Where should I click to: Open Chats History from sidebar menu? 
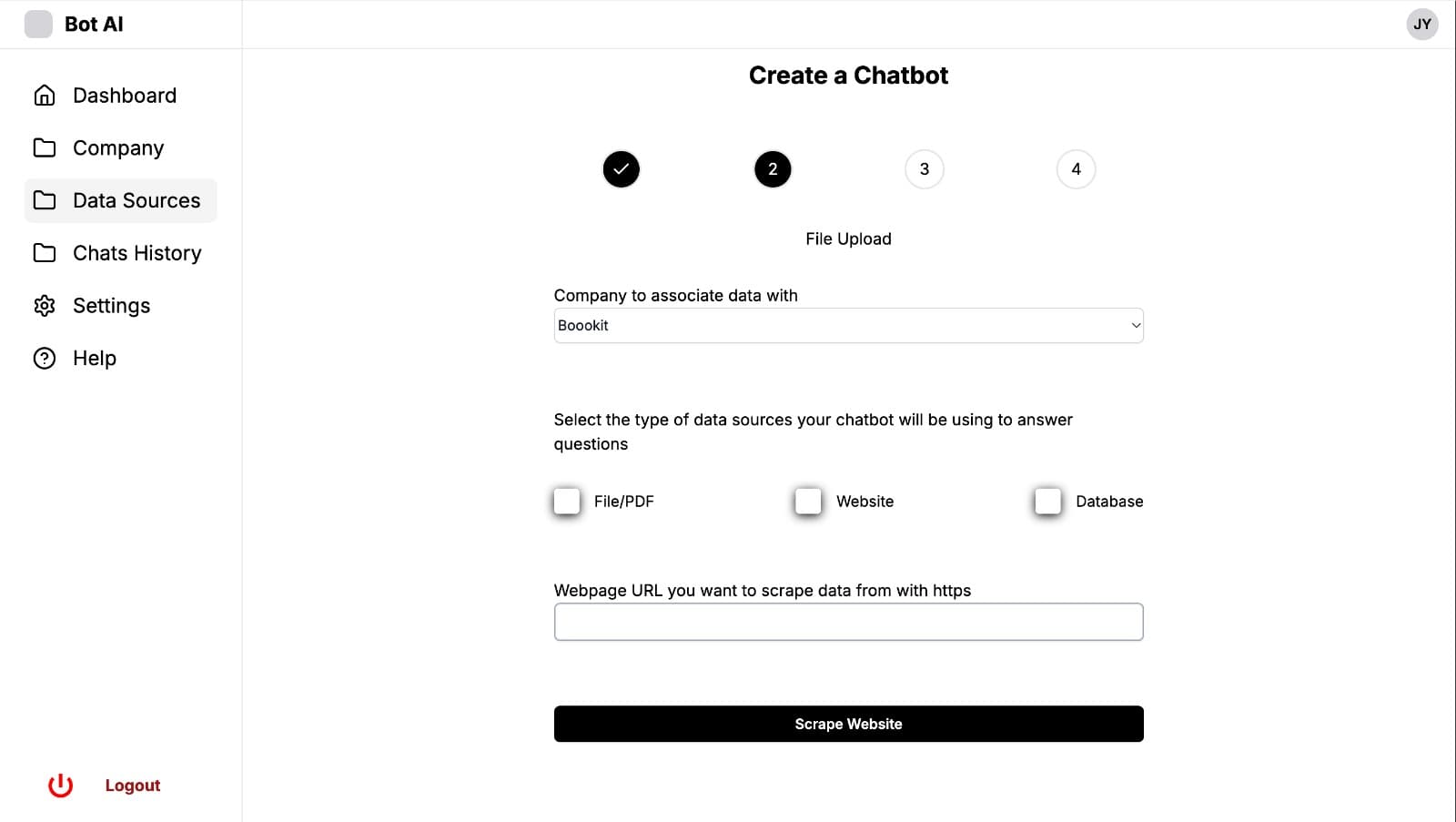click(x=136, y=253)
